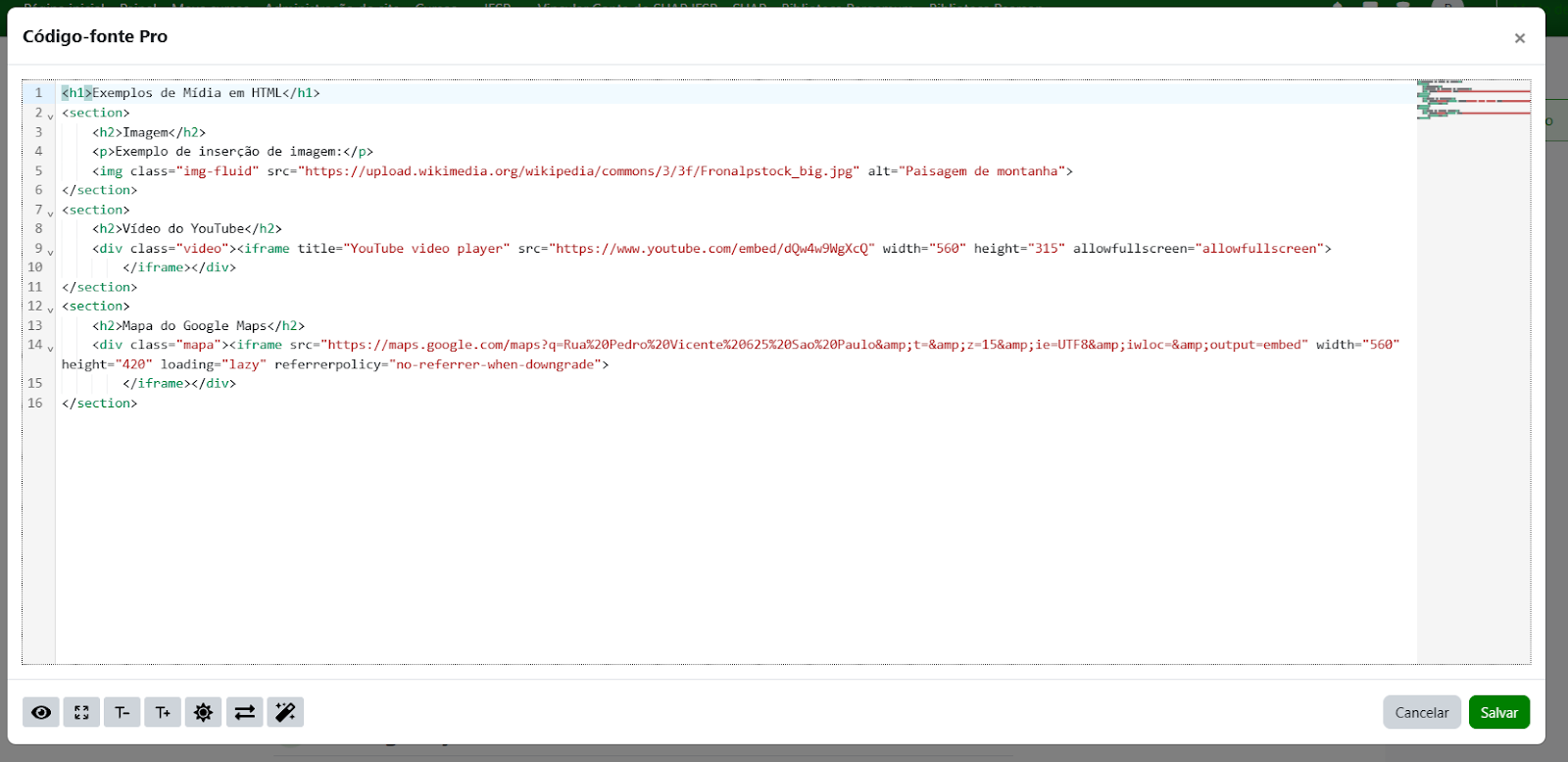The width and height of the screenshot is (1568, 762).
Task: Click the green Salvar button
Action: tap(1498, 712)
